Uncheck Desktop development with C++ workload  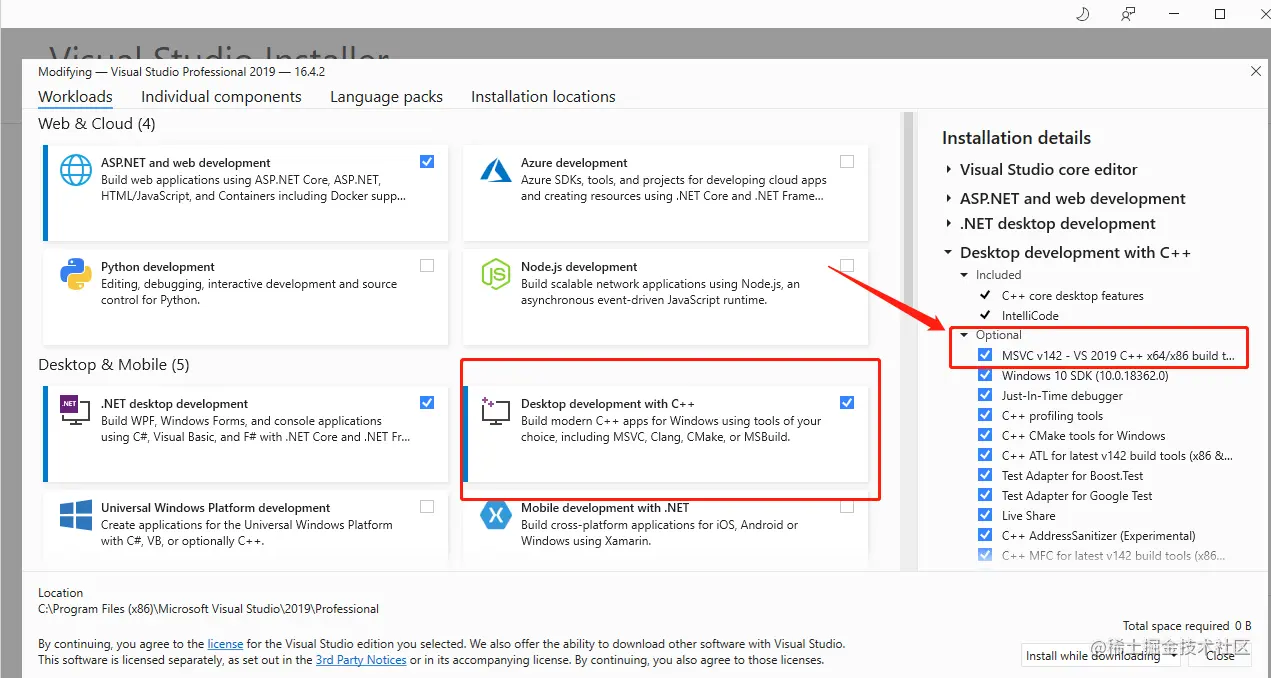click(847, 402)
